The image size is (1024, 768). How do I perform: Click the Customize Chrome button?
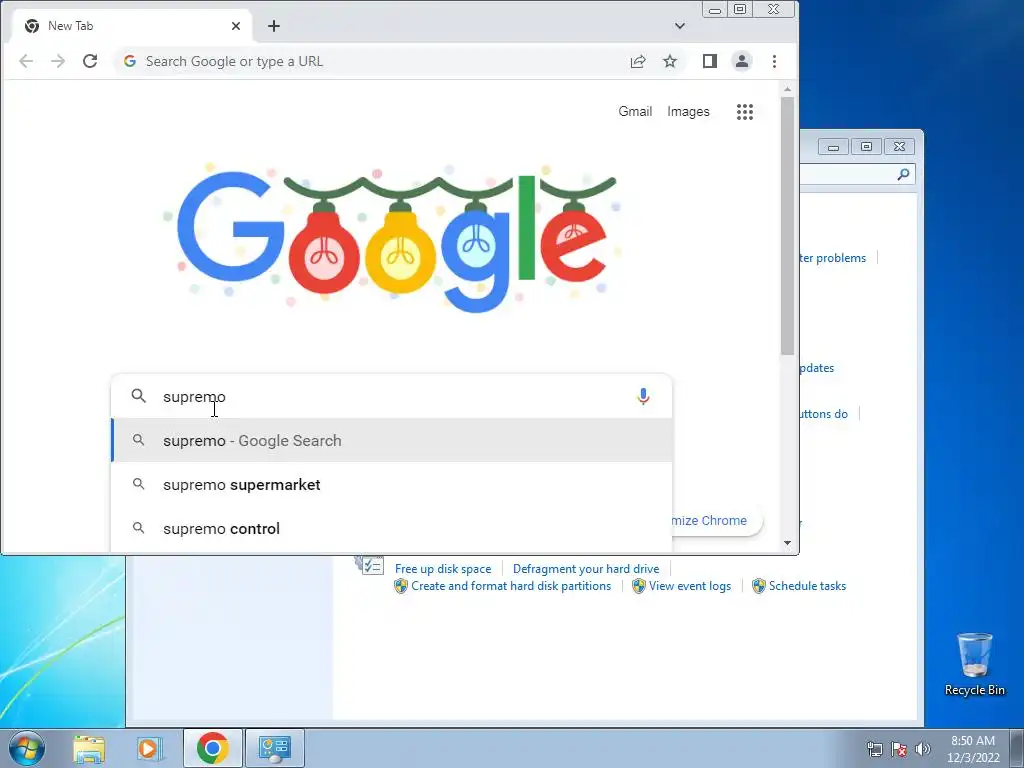[x=716, y=520]
